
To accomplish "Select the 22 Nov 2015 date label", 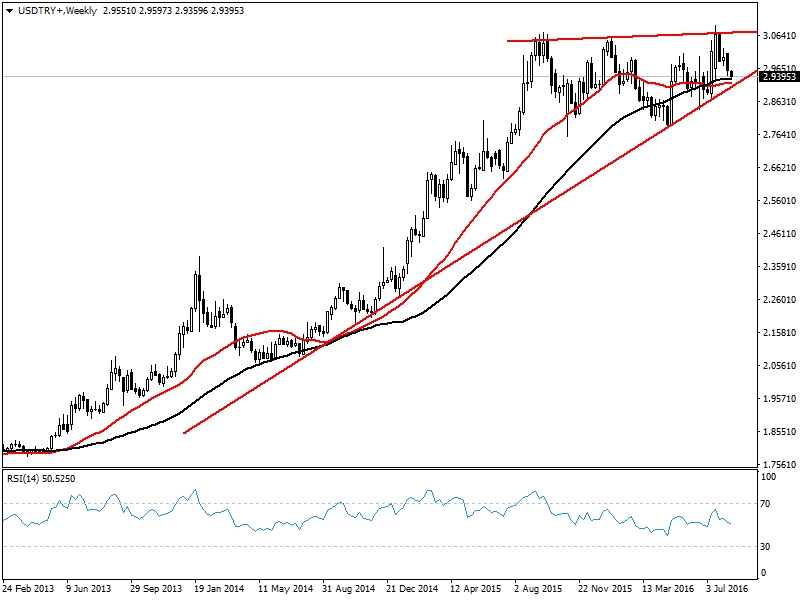I will point(605,588).
